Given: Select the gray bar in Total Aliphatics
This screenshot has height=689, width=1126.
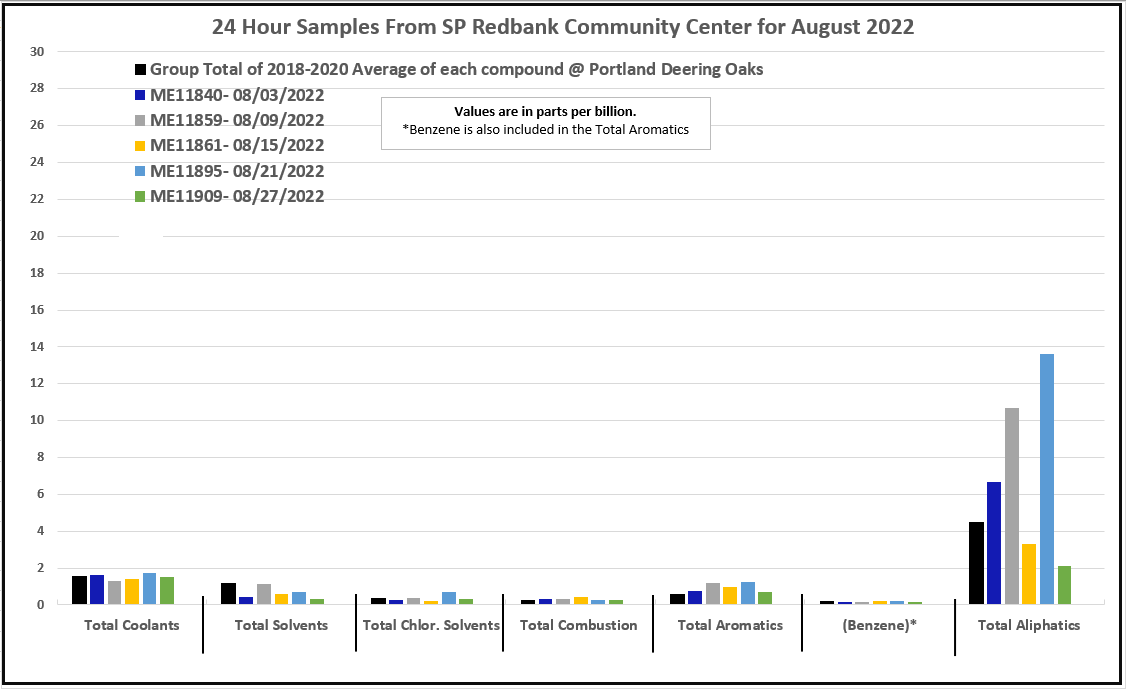Looking at the screenshot, I should click(x=1012, y=506).
